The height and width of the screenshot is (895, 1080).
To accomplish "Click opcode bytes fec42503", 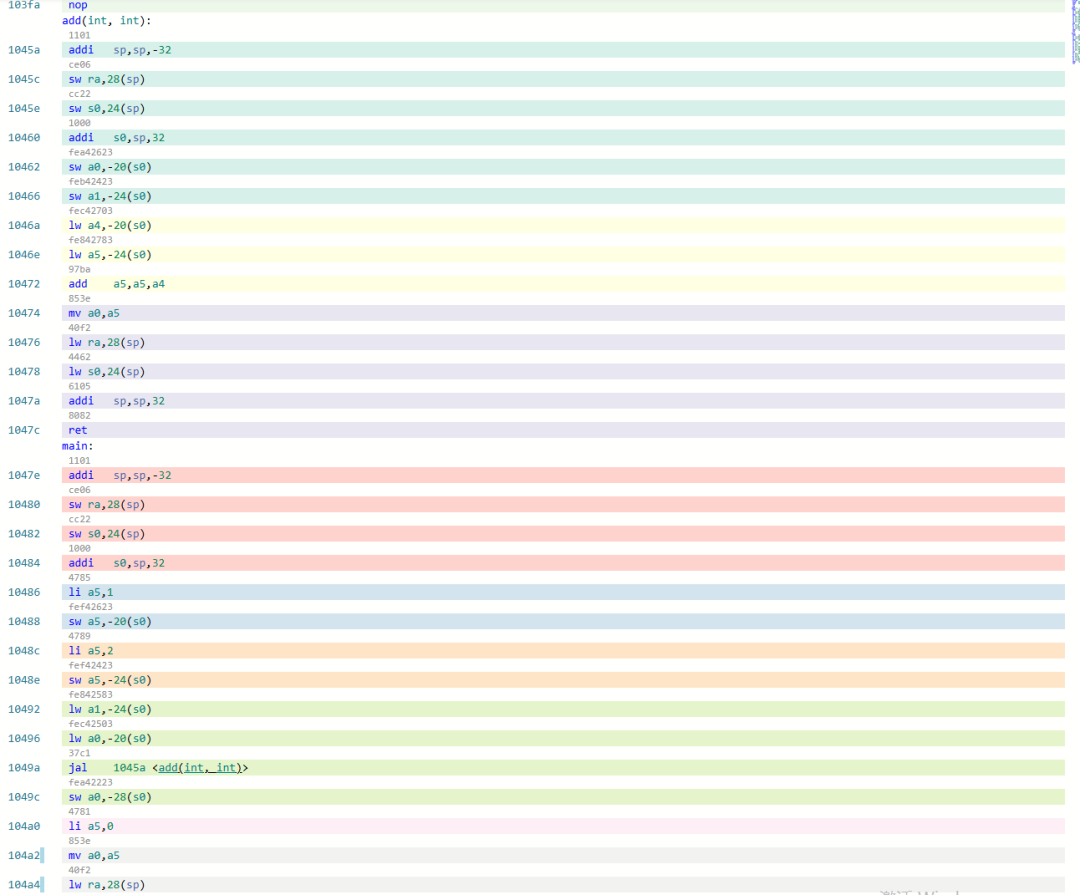I will [90, 724].
